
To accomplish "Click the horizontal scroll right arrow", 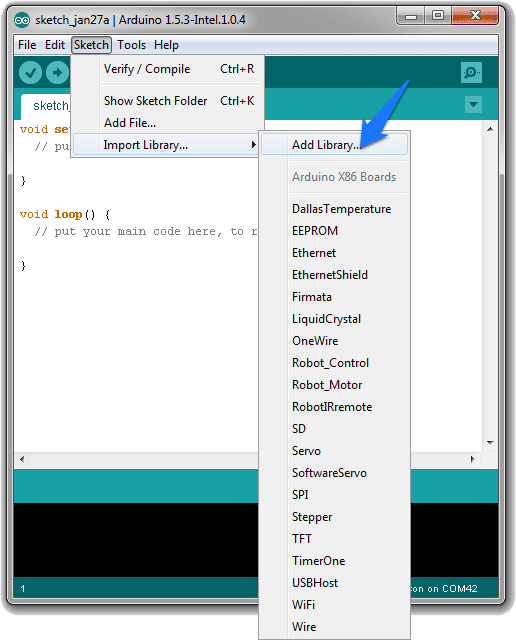I will (472, 460).
